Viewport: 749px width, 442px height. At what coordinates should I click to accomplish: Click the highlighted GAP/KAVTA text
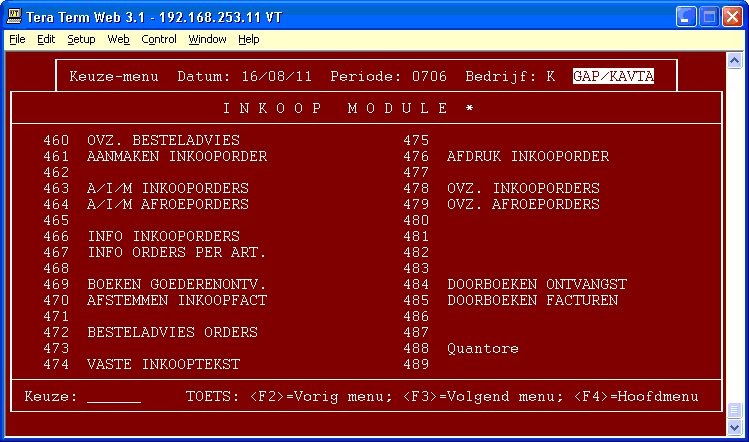613,77
